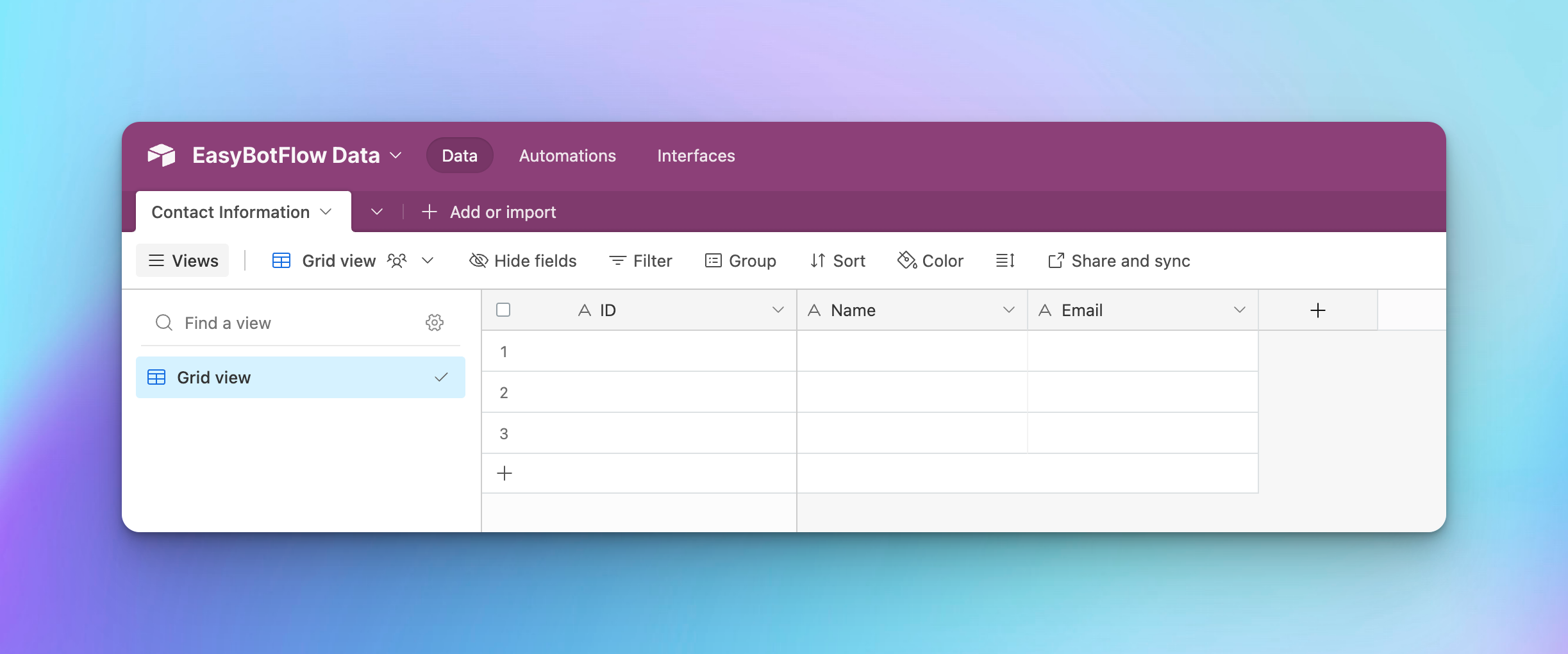Click the Find a view search field
This screenshot has height=654, width=1568.
click(x=282, y=323)
